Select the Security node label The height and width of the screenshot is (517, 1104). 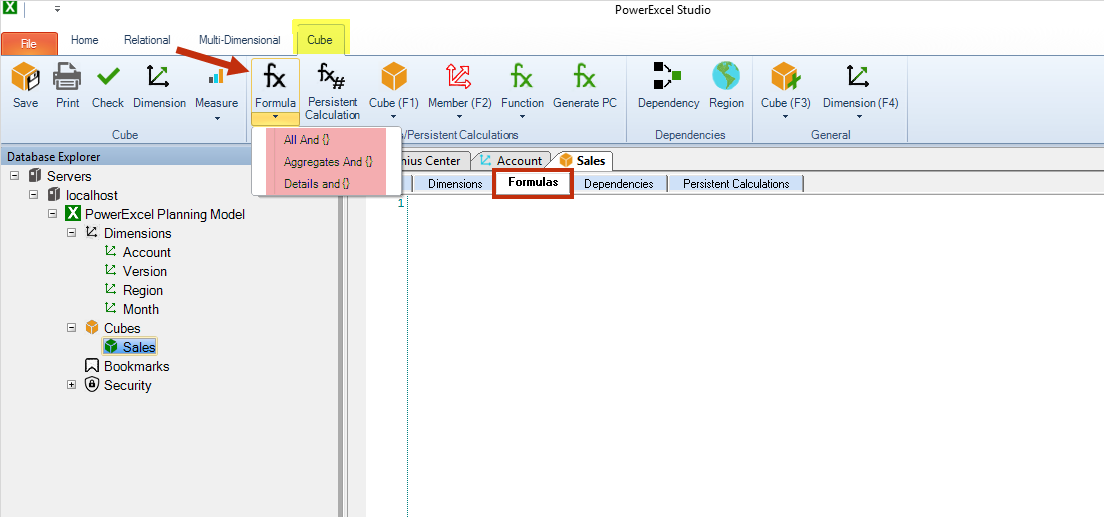(x=127, y=385)
